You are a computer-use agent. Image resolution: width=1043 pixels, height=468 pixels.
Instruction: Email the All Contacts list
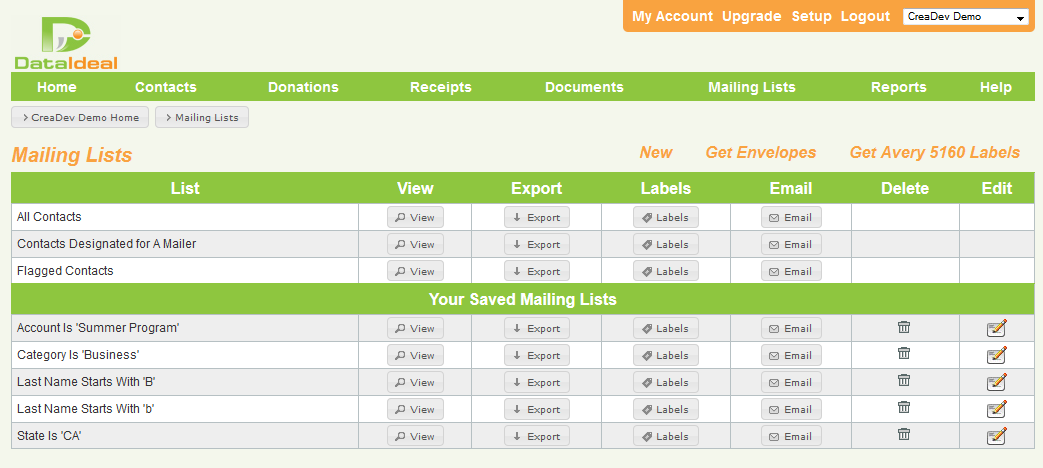[792, 217]
